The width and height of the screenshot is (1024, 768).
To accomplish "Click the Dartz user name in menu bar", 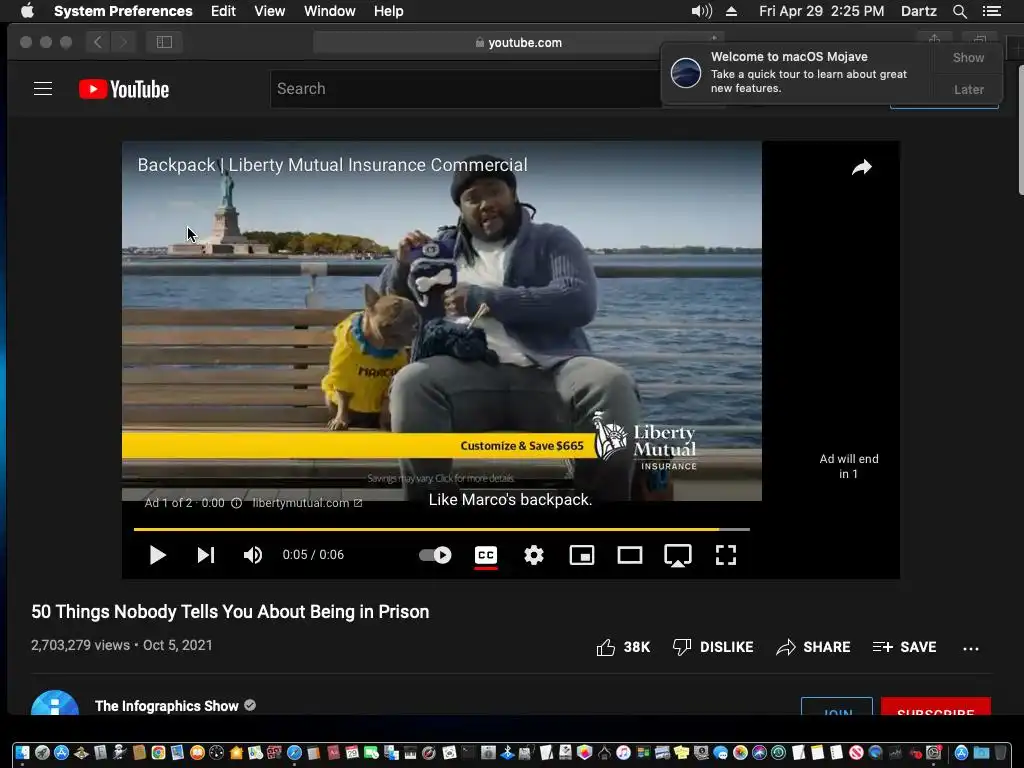I will 918,11.
